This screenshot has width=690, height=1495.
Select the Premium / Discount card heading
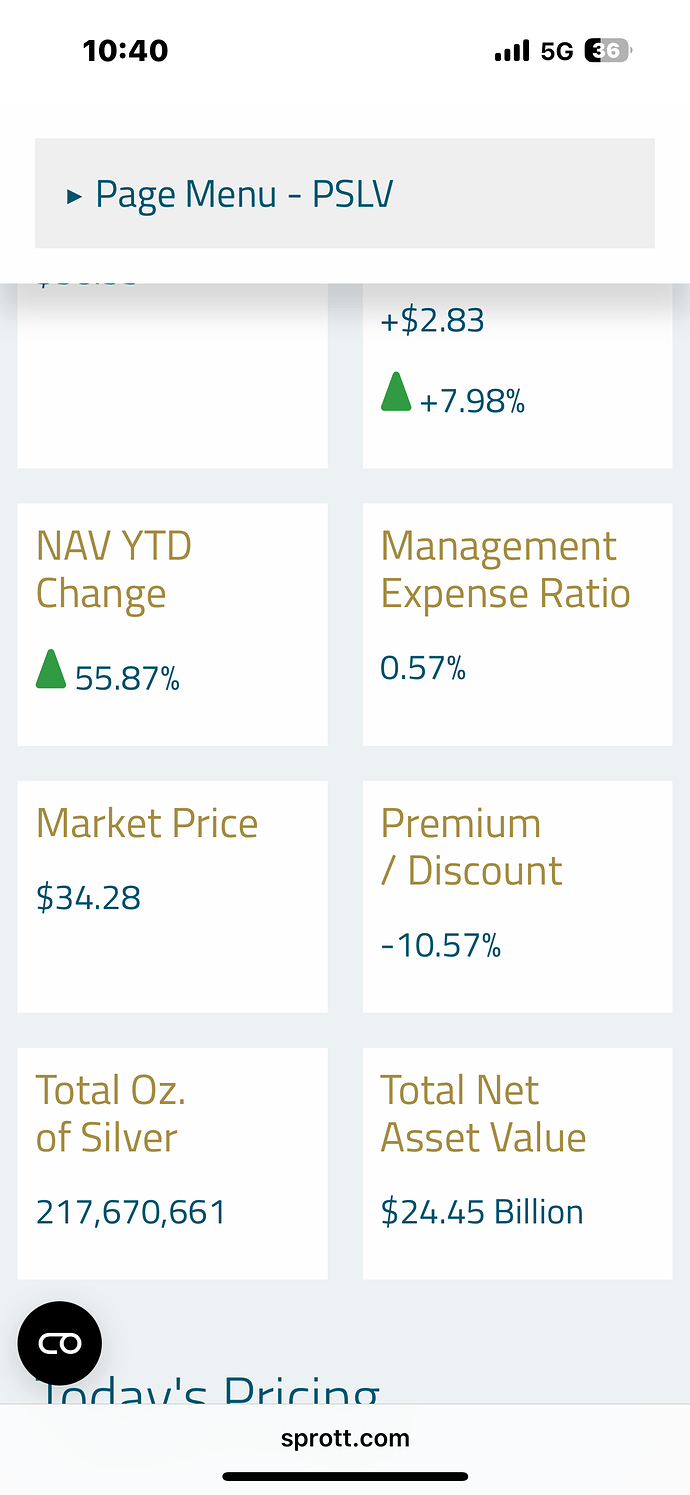click(471, 847)
